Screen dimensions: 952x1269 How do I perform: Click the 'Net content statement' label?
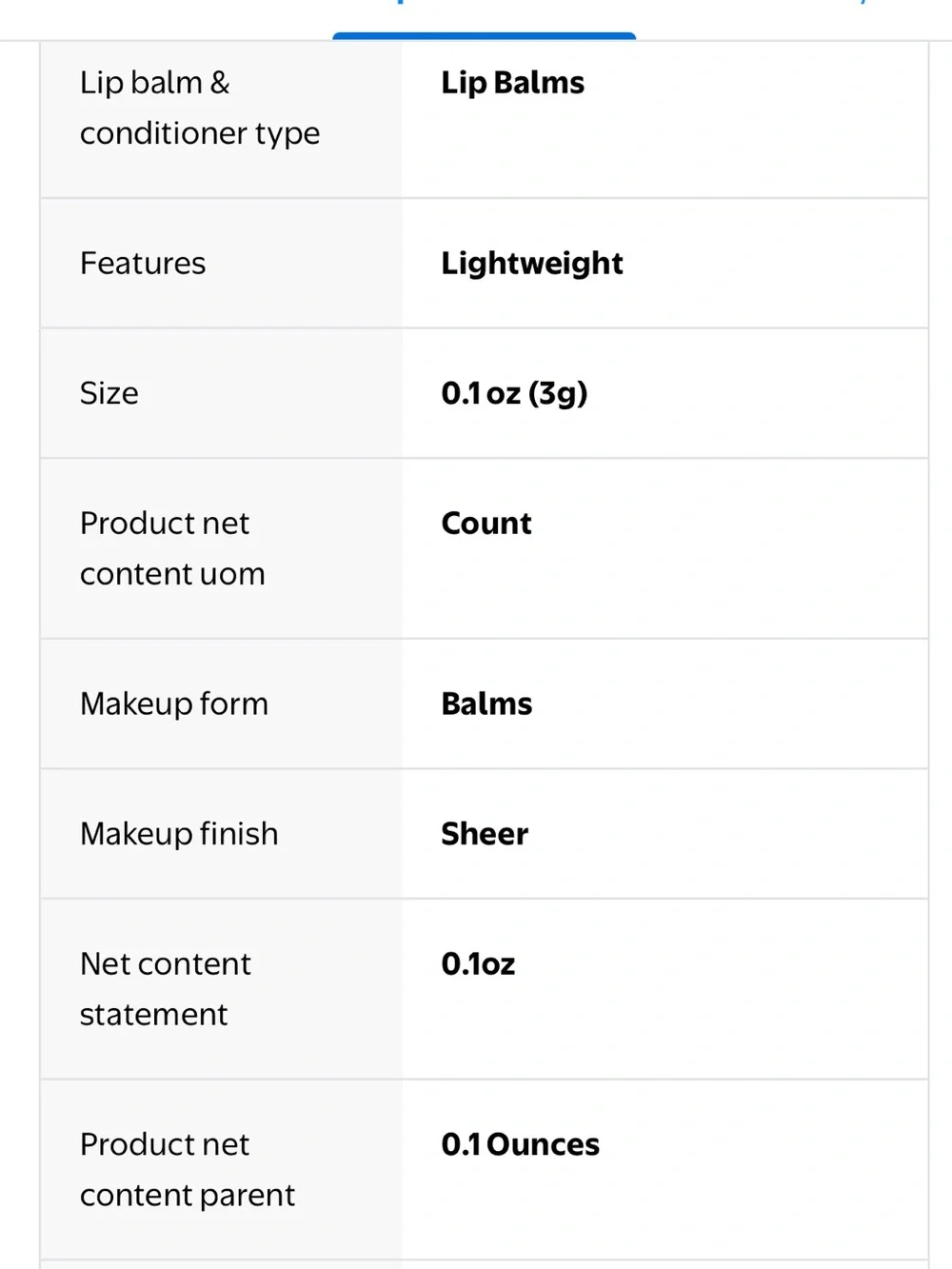[x=166, y=989]
